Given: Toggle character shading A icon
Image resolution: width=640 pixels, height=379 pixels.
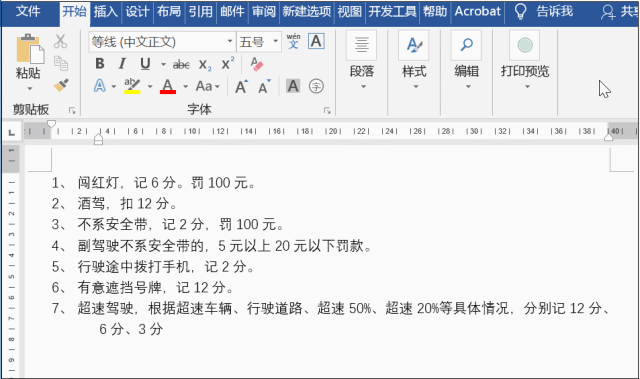Looking at the screenshot, I should 293,86.
